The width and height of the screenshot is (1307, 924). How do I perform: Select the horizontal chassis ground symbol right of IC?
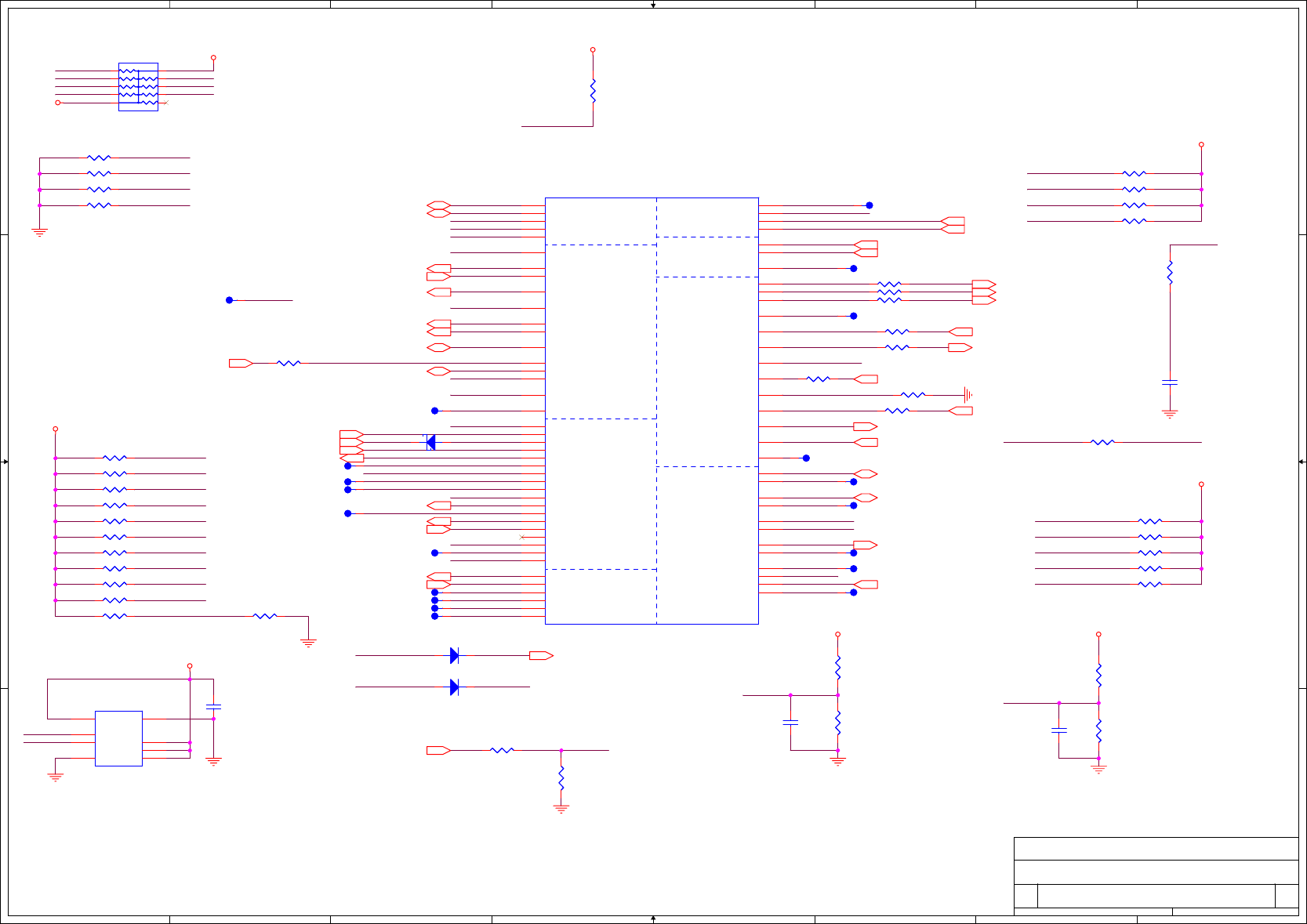[x=968, y=395]
